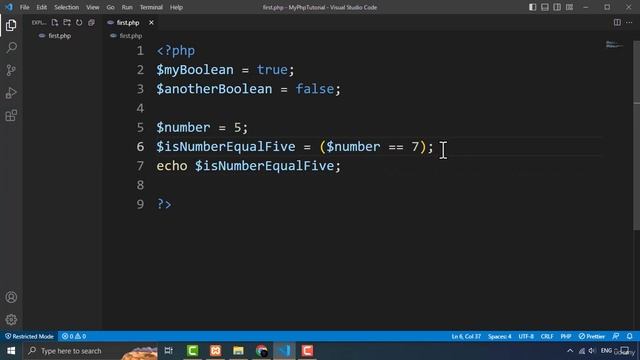Click line number 5 in the gutter
Viewport: 640px width, 360px height.
(140, 127)
